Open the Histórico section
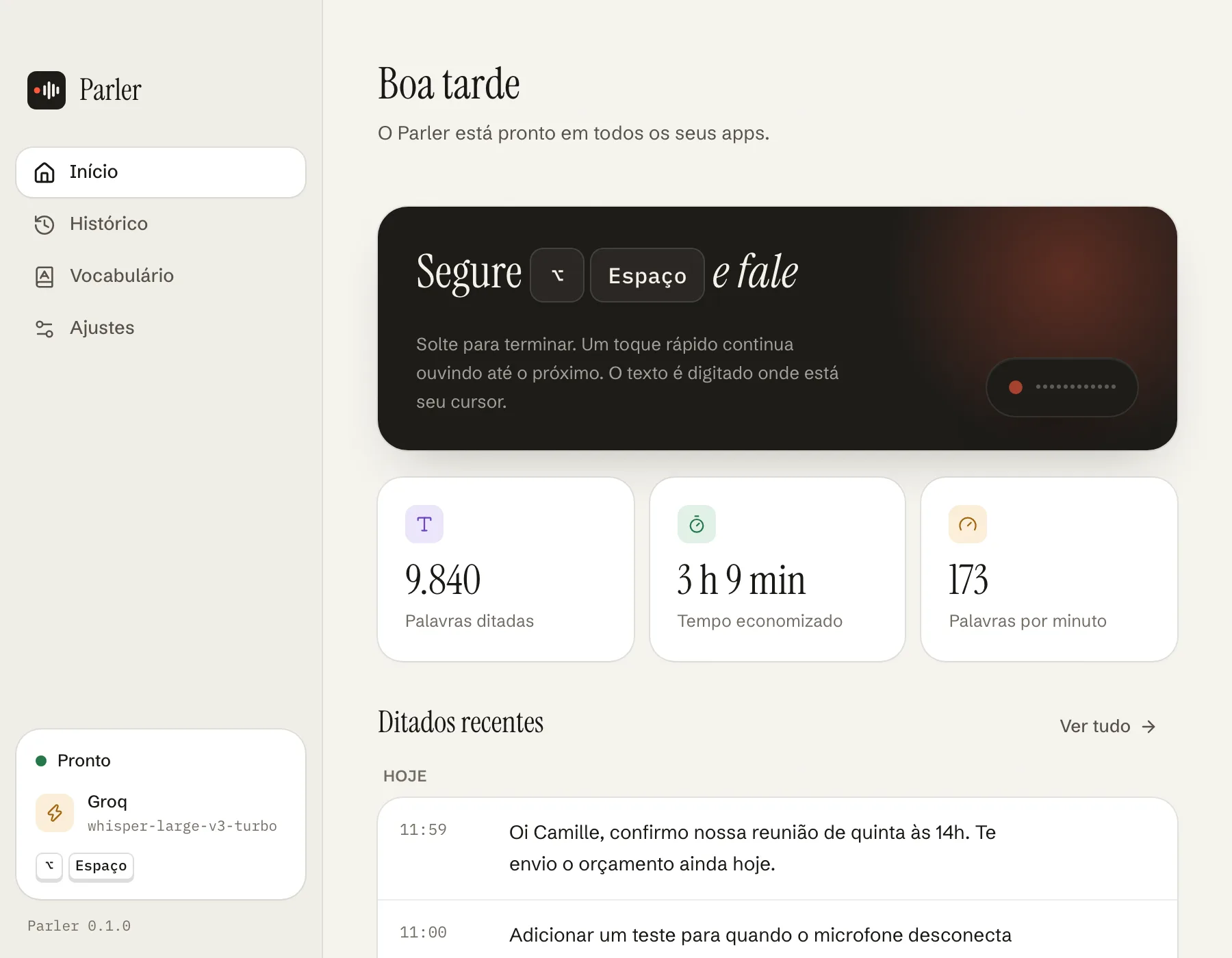The width and height of the screenshot is (1232, 958). (x=161, y=224)
